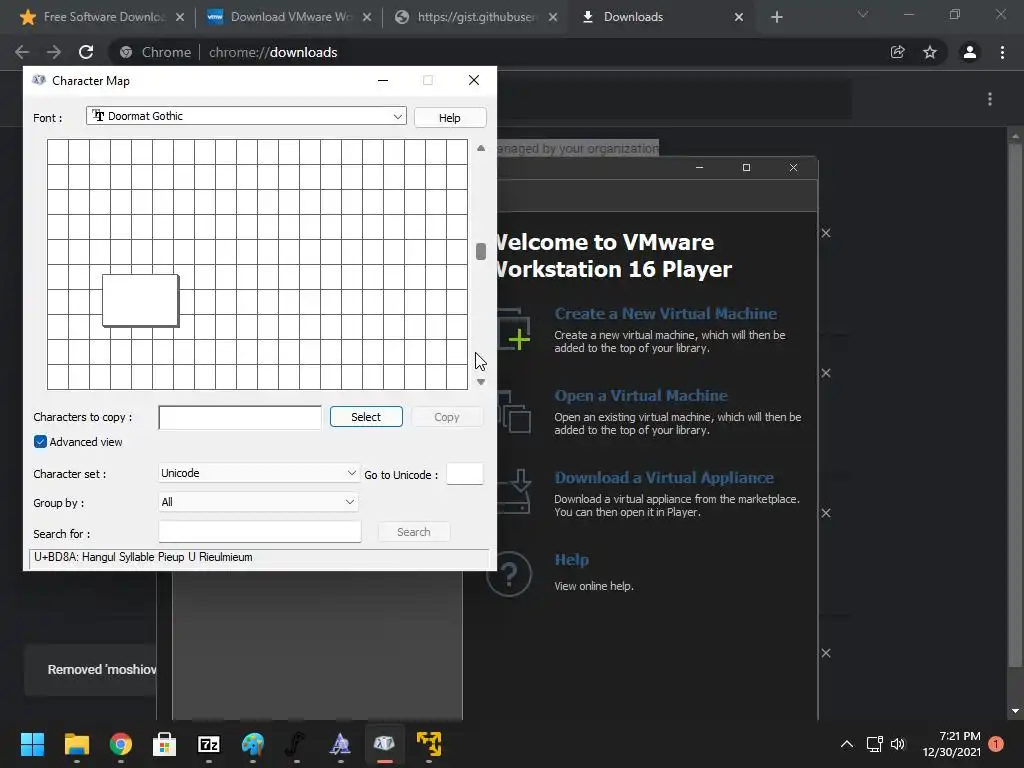The width and height of the screenshot is (1024, 768).
Task: Open Microsoft Store from the taskbar
Action: (165, 744)
